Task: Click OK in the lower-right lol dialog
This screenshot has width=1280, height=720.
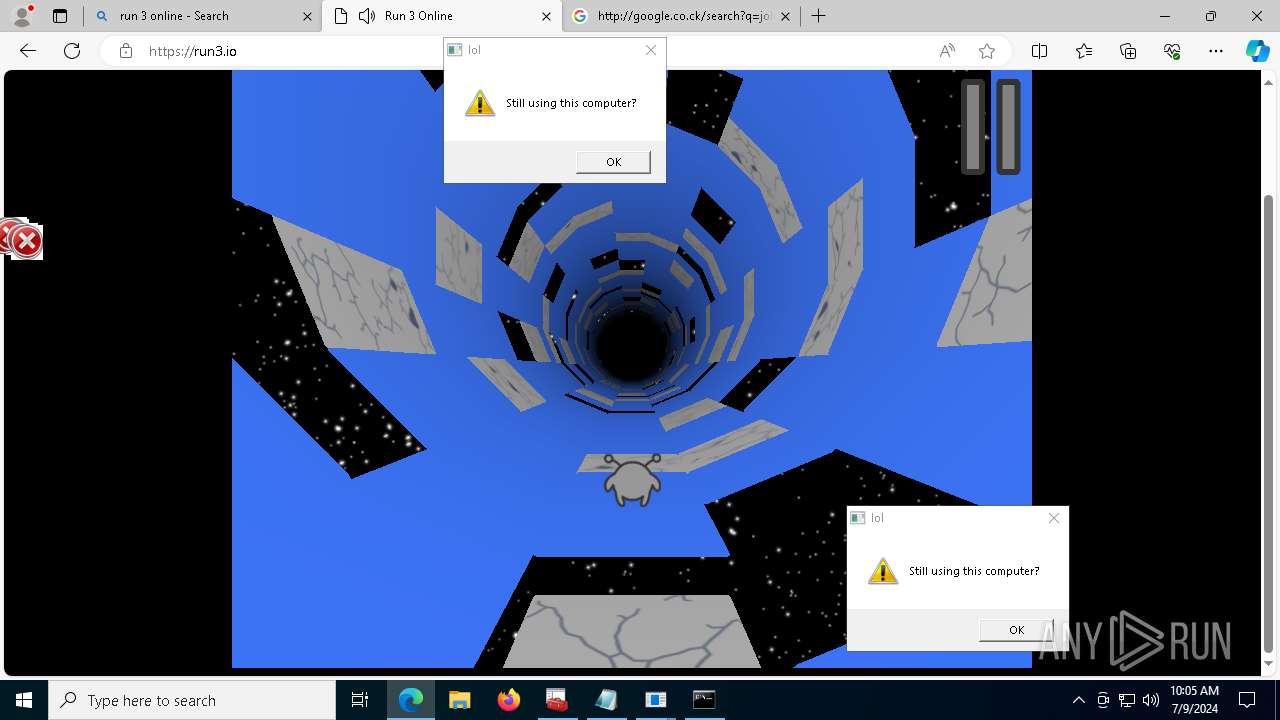Action: point(1016,630)
